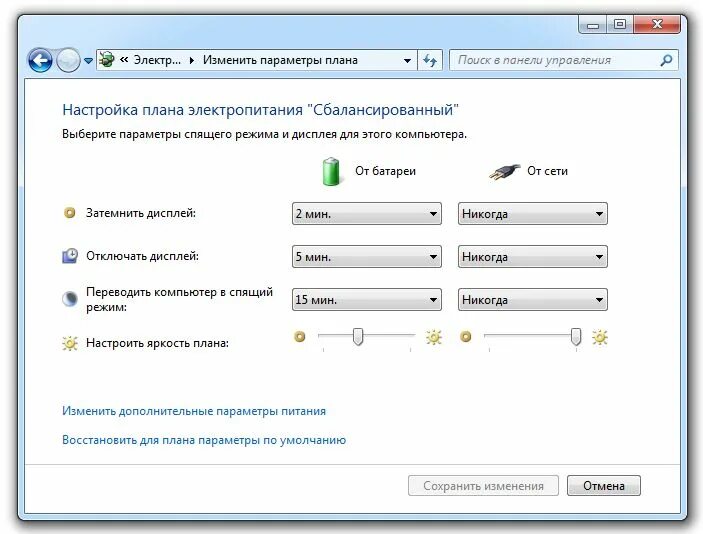Click the monitor clock icon beside 'Отключать дисплей'

tap(70, 256)
